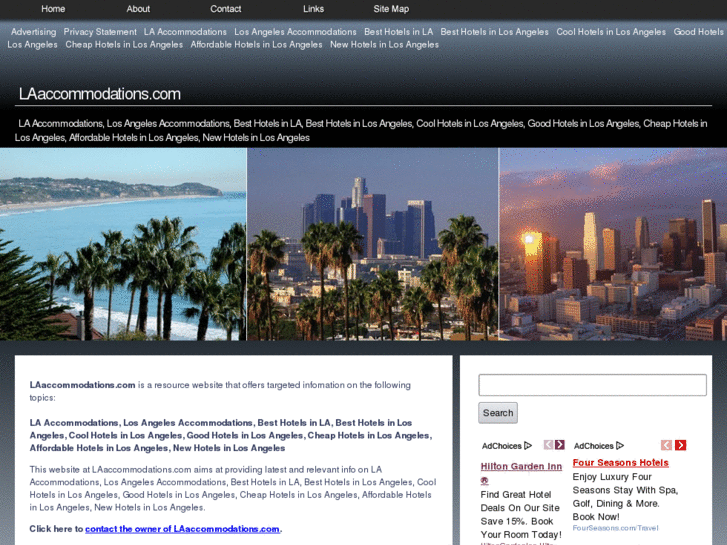Visit the LA Accommodations nav link
Viewport: 727px width, 545px height.
(x=185, y=32)
